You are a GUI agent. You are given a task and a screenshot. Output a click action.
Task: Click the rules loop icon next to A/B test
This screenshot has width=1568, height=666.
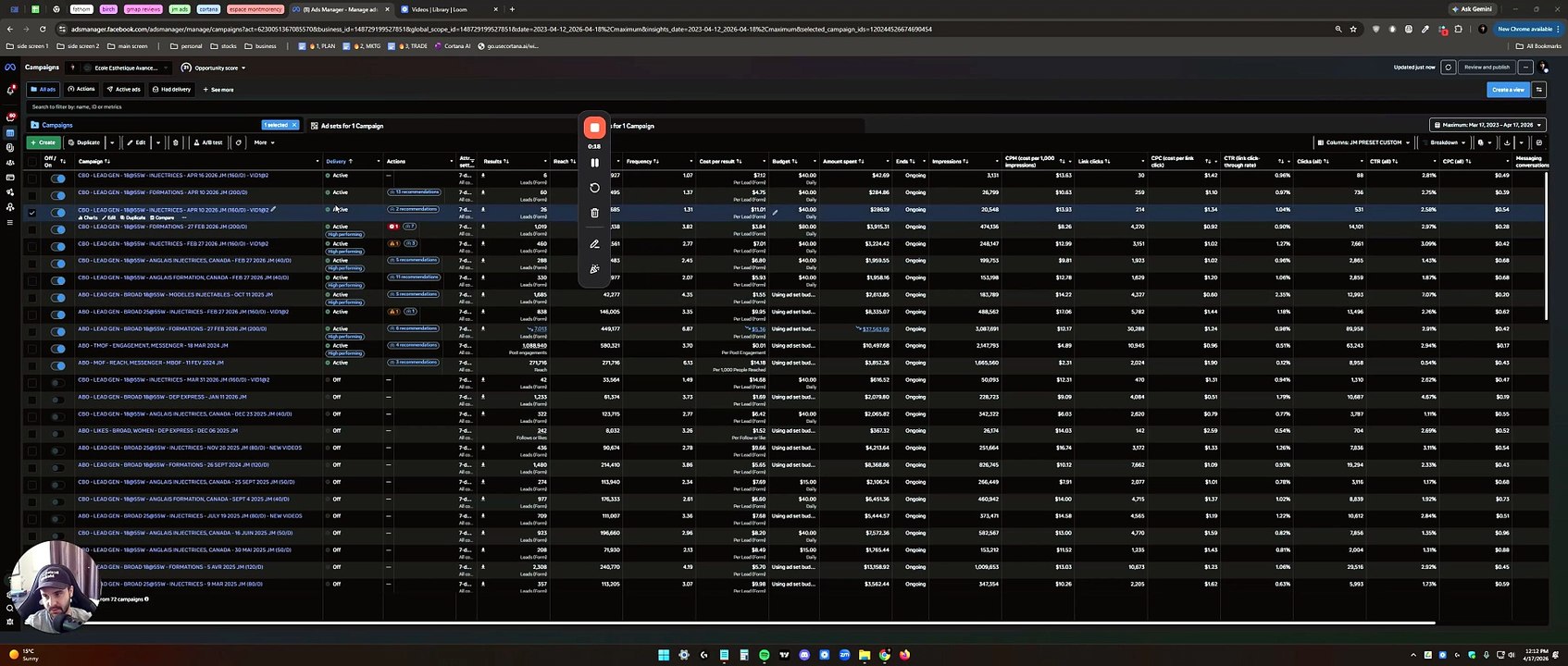pos(239,142)
